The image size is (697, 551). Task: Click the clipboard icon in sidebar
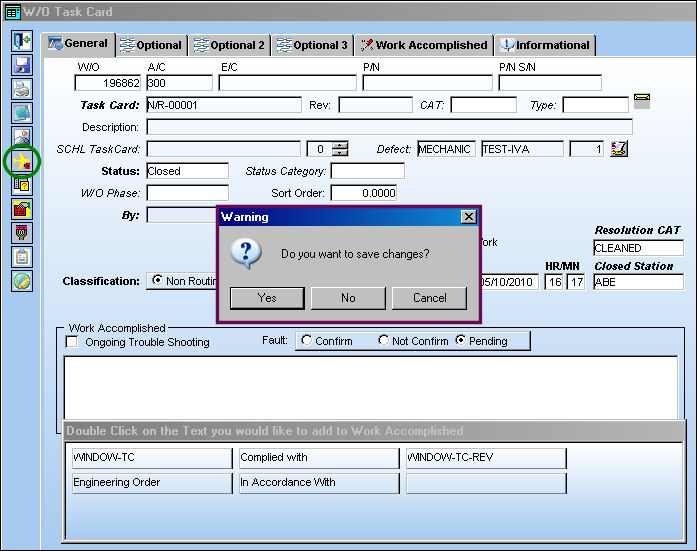[x=22, y=257]
